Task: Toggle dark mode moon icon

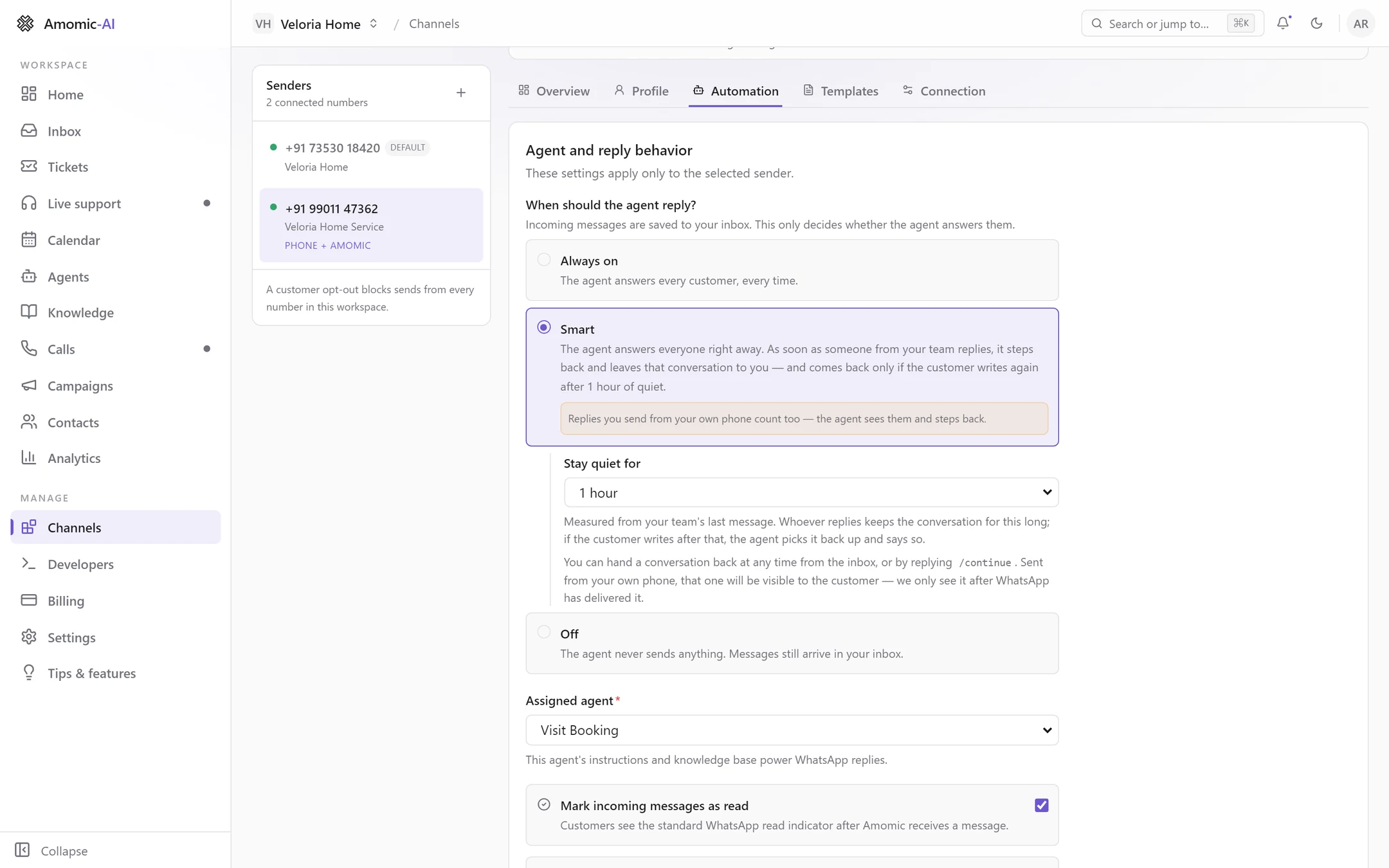Action: click(x=1316, y=23)
